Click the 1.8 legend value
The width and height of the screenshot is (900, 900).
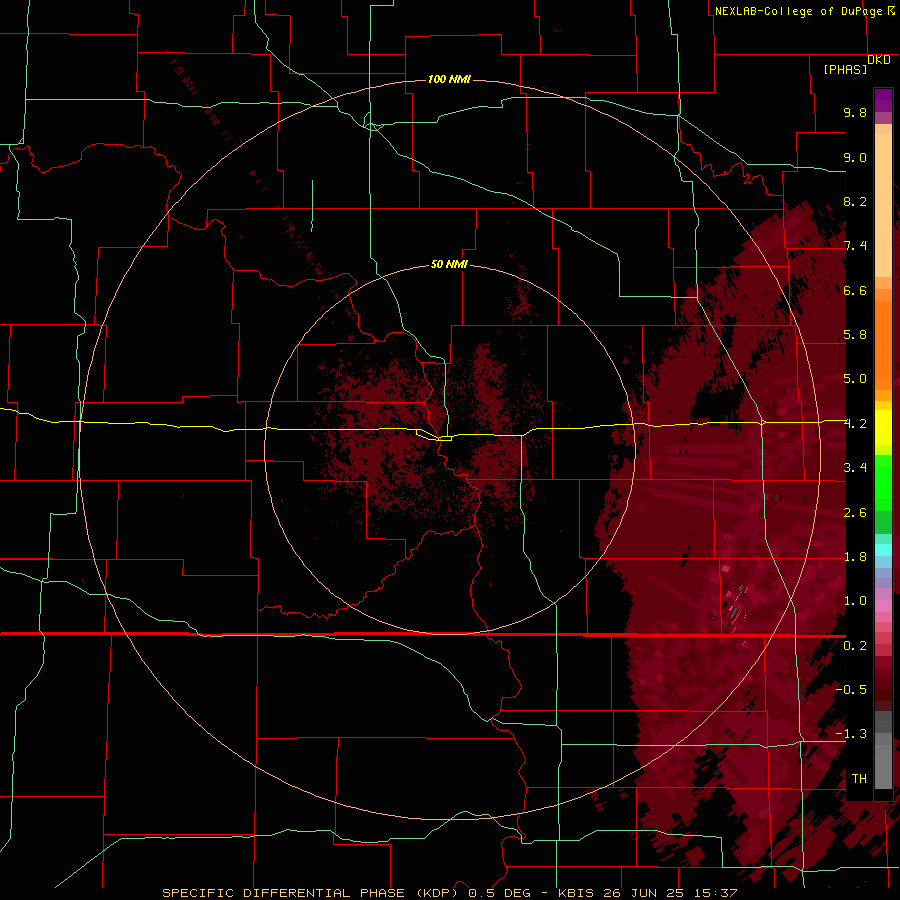tap(855, 557)
